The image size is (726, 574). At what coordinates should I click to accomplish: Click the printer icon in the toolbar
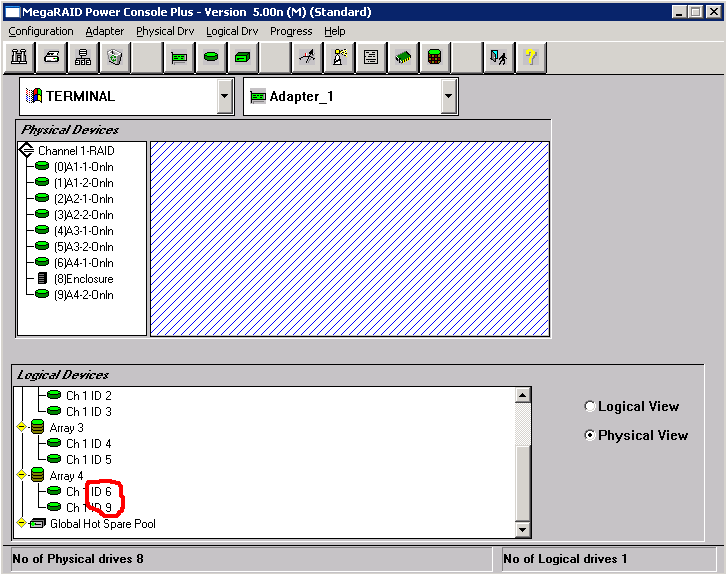point(50,58)
